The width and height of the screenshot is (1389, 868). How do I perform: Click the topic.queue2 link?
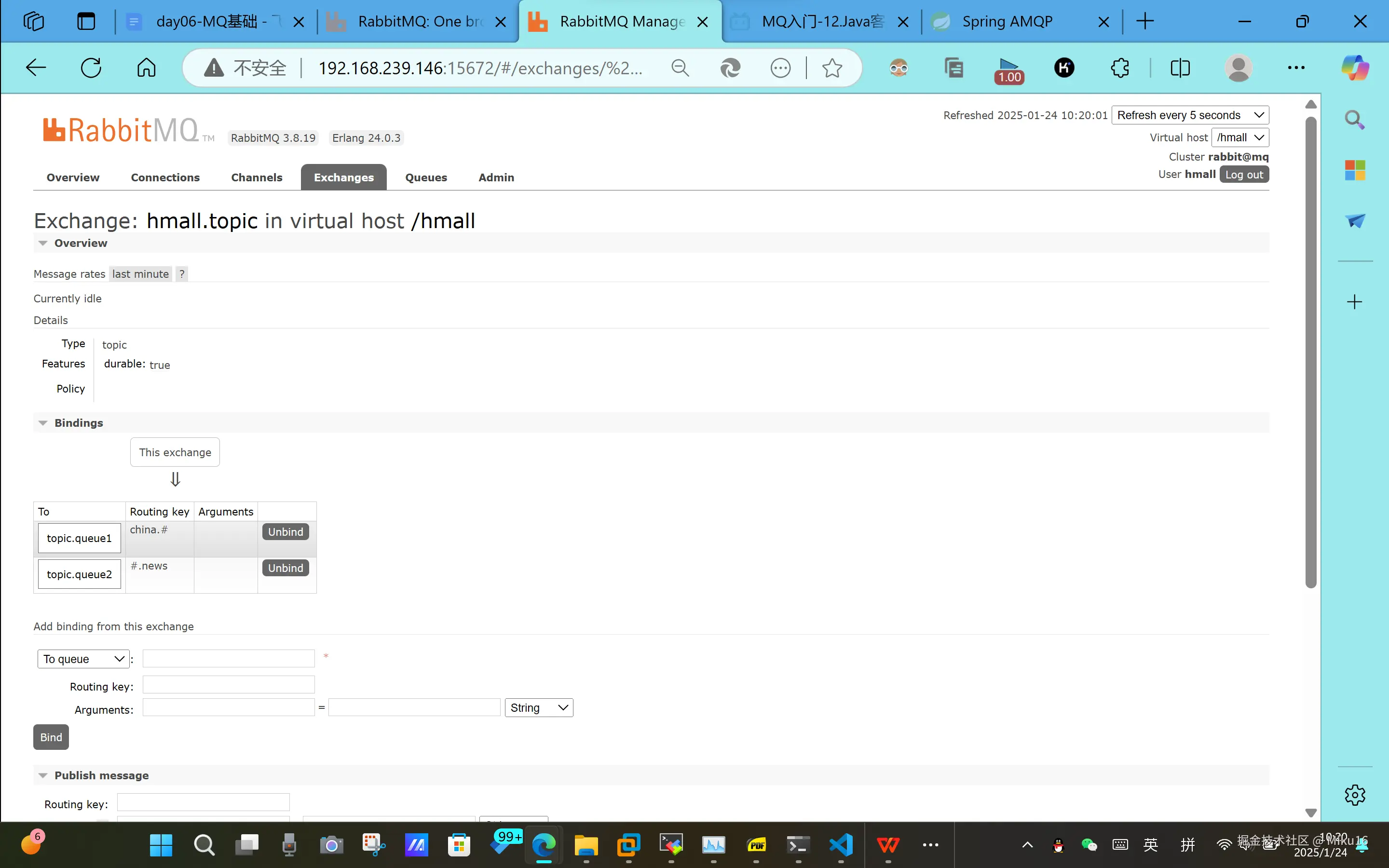point(79,574)
